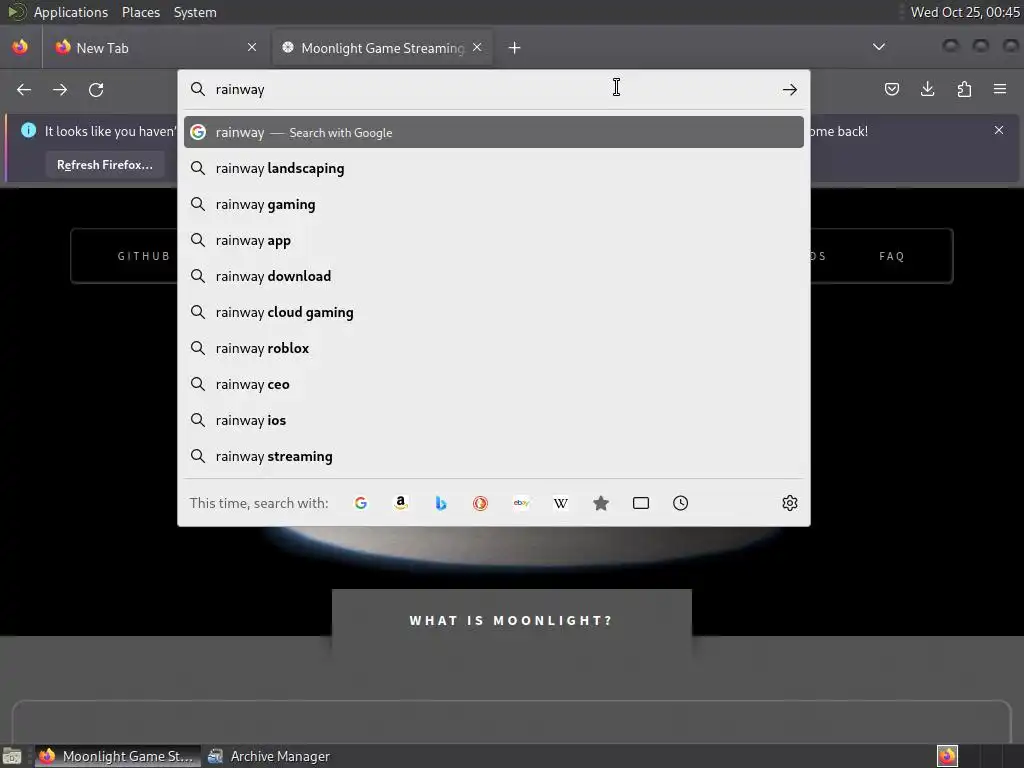The image size is (1024, 768).
Task: Close the Moonlight Game Streaming tab
Action: pos(477,47)
